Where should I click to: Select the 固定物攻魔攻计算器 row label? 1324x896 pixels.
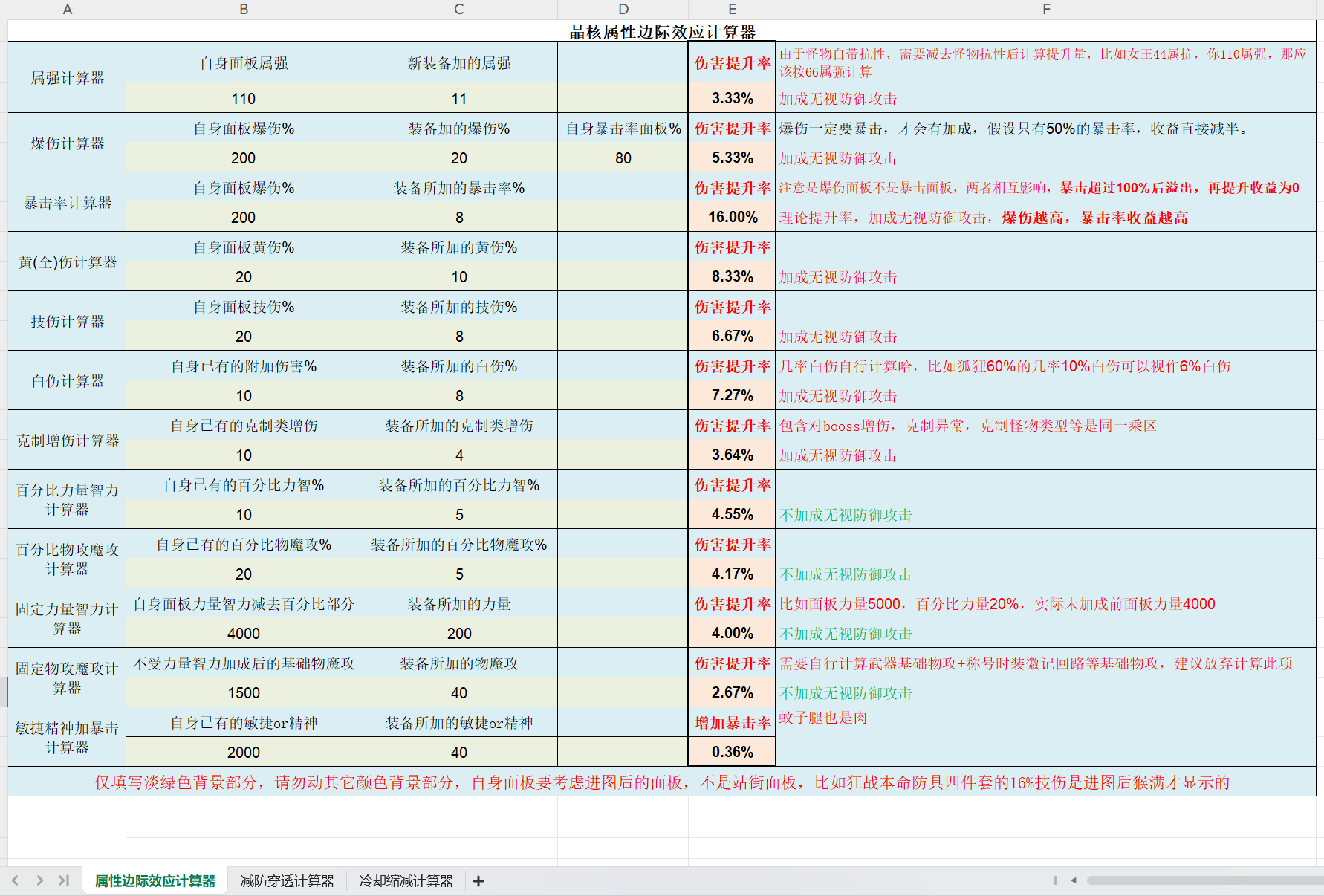click(x=67, y=678)
